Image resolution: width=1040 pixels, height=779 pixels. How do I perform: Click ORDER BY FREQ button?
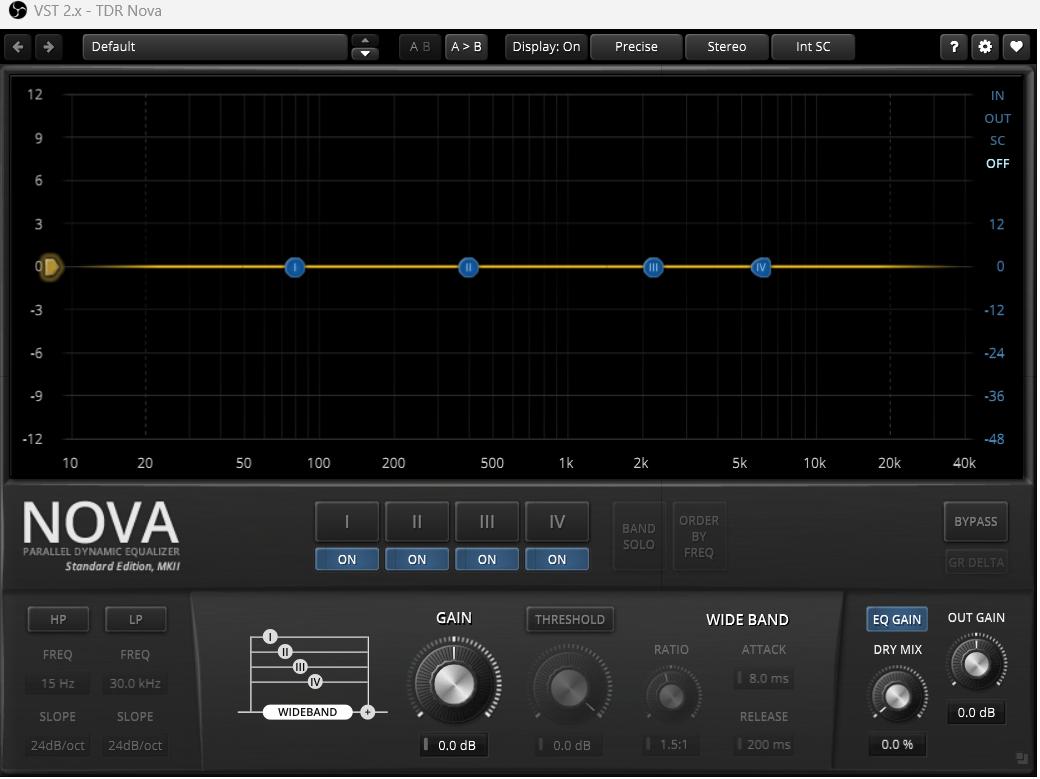tap(699, 536)
